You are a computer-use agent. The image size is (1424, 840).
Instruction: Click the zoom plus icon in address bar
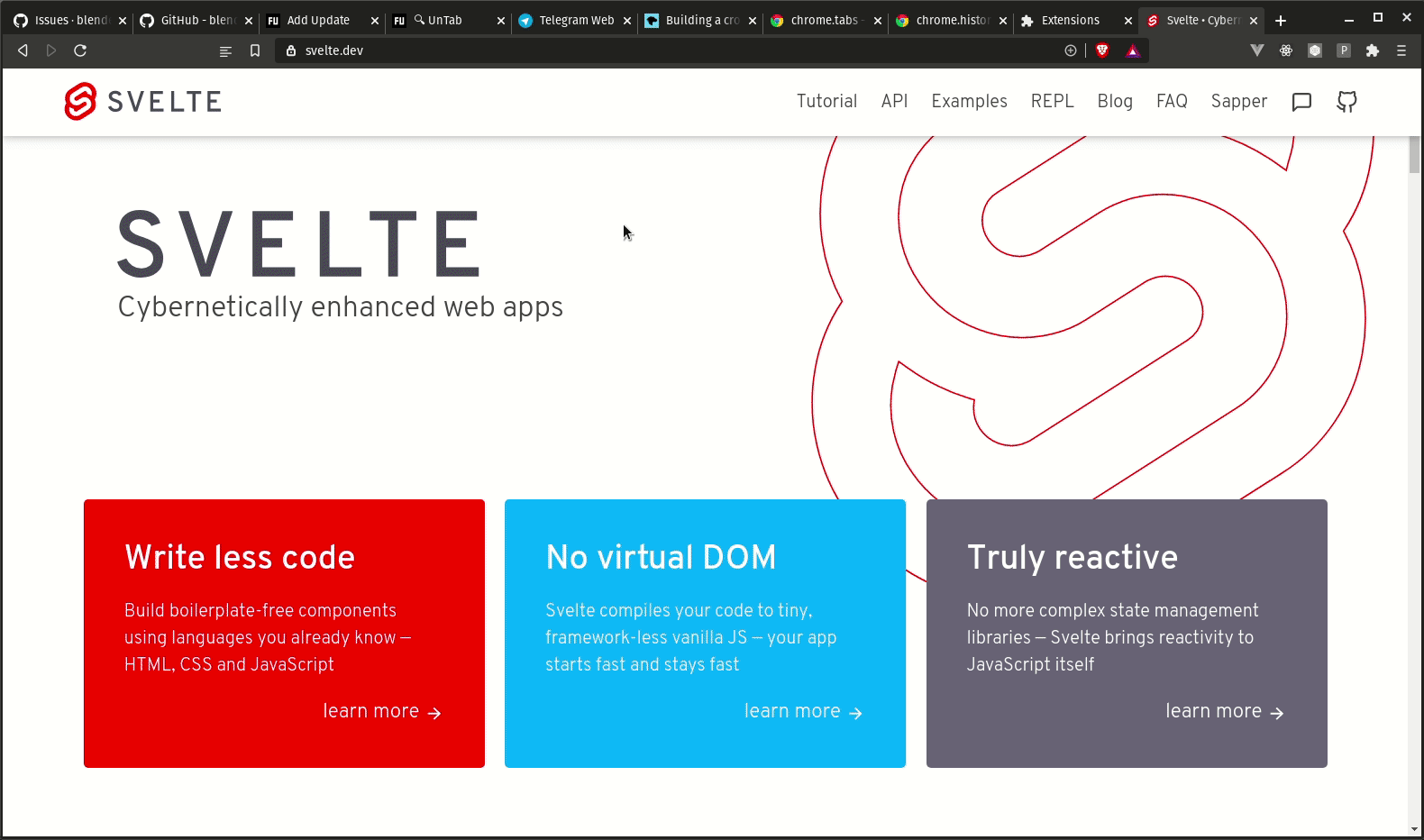point(1071,50)
